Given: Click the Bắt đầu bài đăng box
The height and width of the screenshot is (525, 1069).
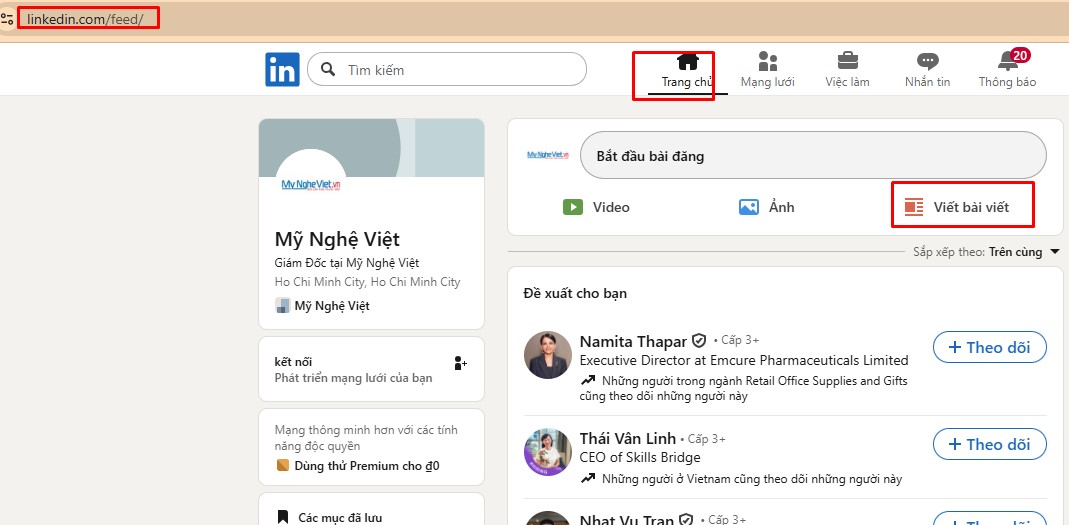Looking at the screenshot, I should coord(813,155).
